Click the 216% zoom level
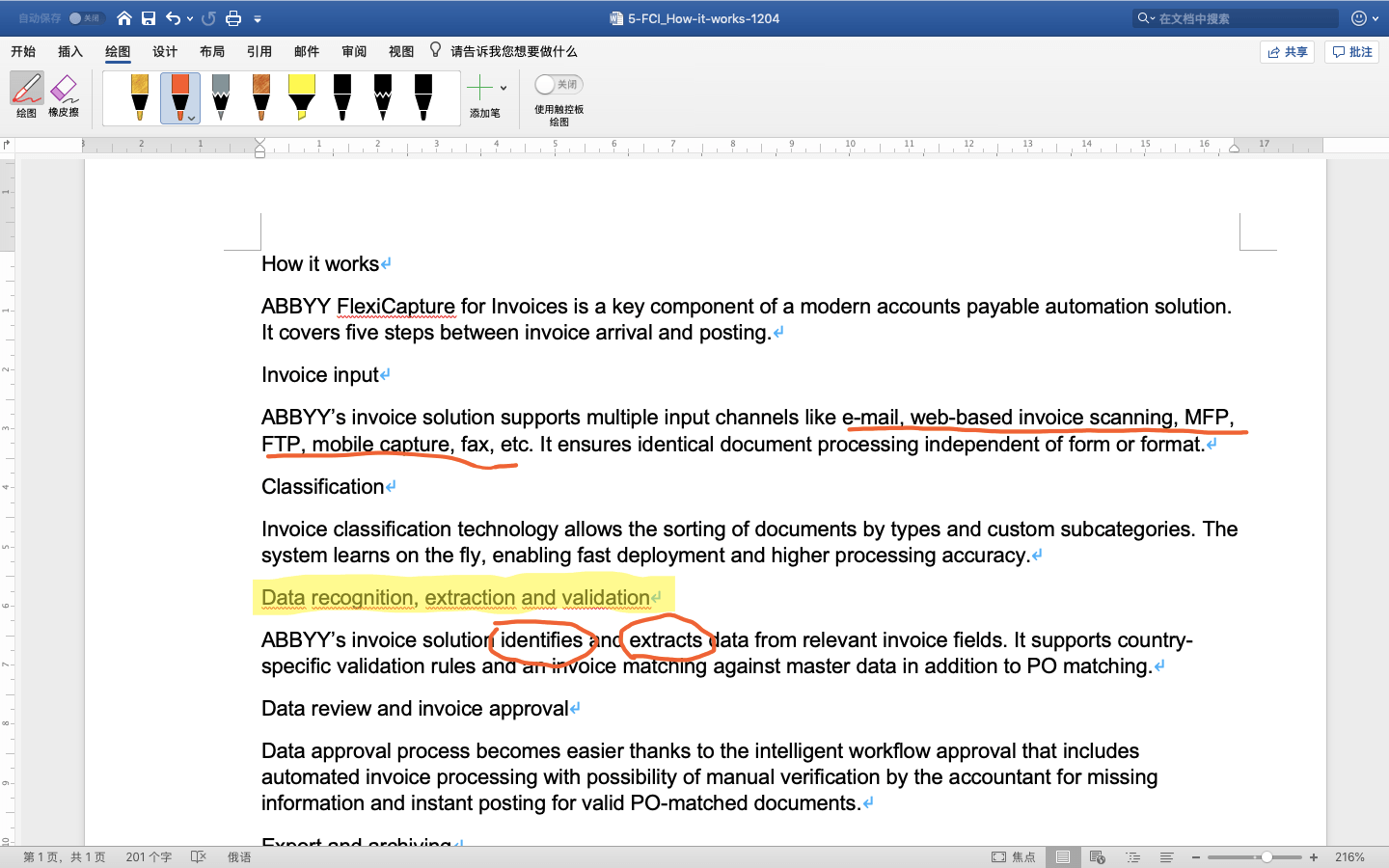Screen dimensions: 1389x868 1349,857
